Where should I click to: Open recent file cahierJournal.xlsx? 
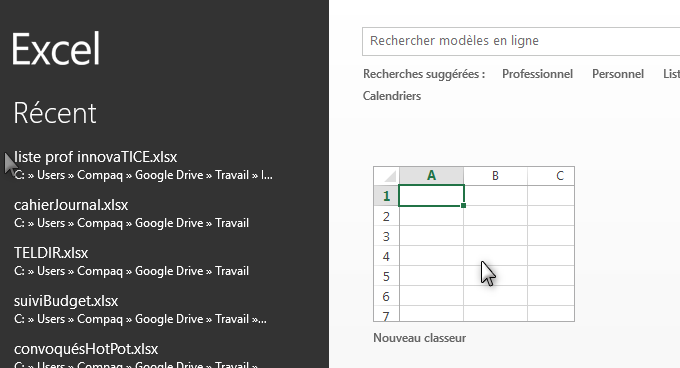click(71, 205)
